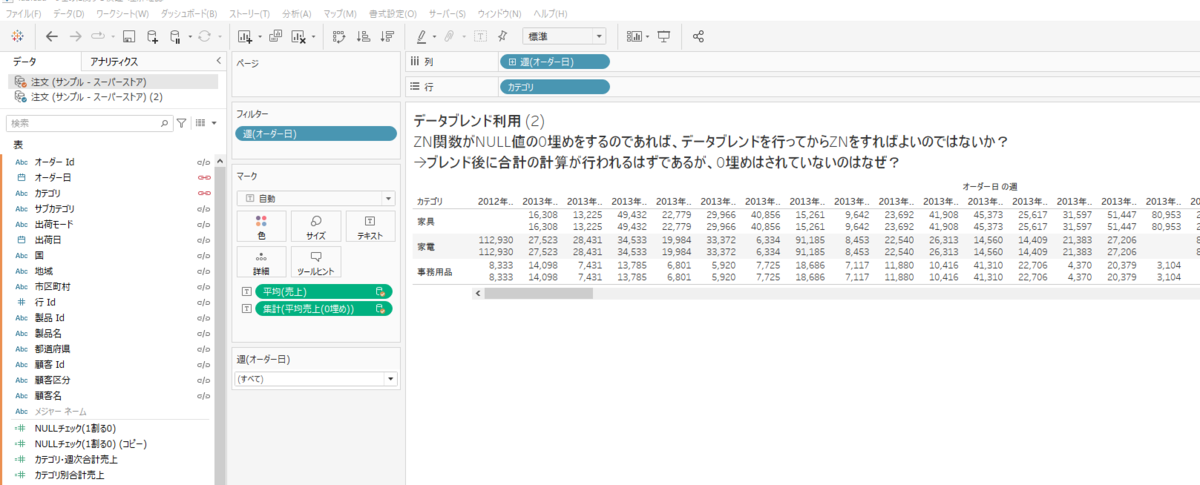Expand the Show Me dropdown arrow
The image size is (1200, 485).
point(647,37)
